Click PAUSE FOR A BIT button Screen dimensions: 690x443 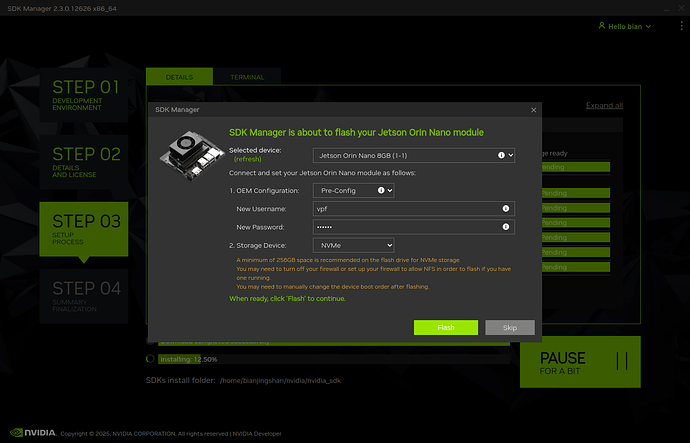(580, 362)
